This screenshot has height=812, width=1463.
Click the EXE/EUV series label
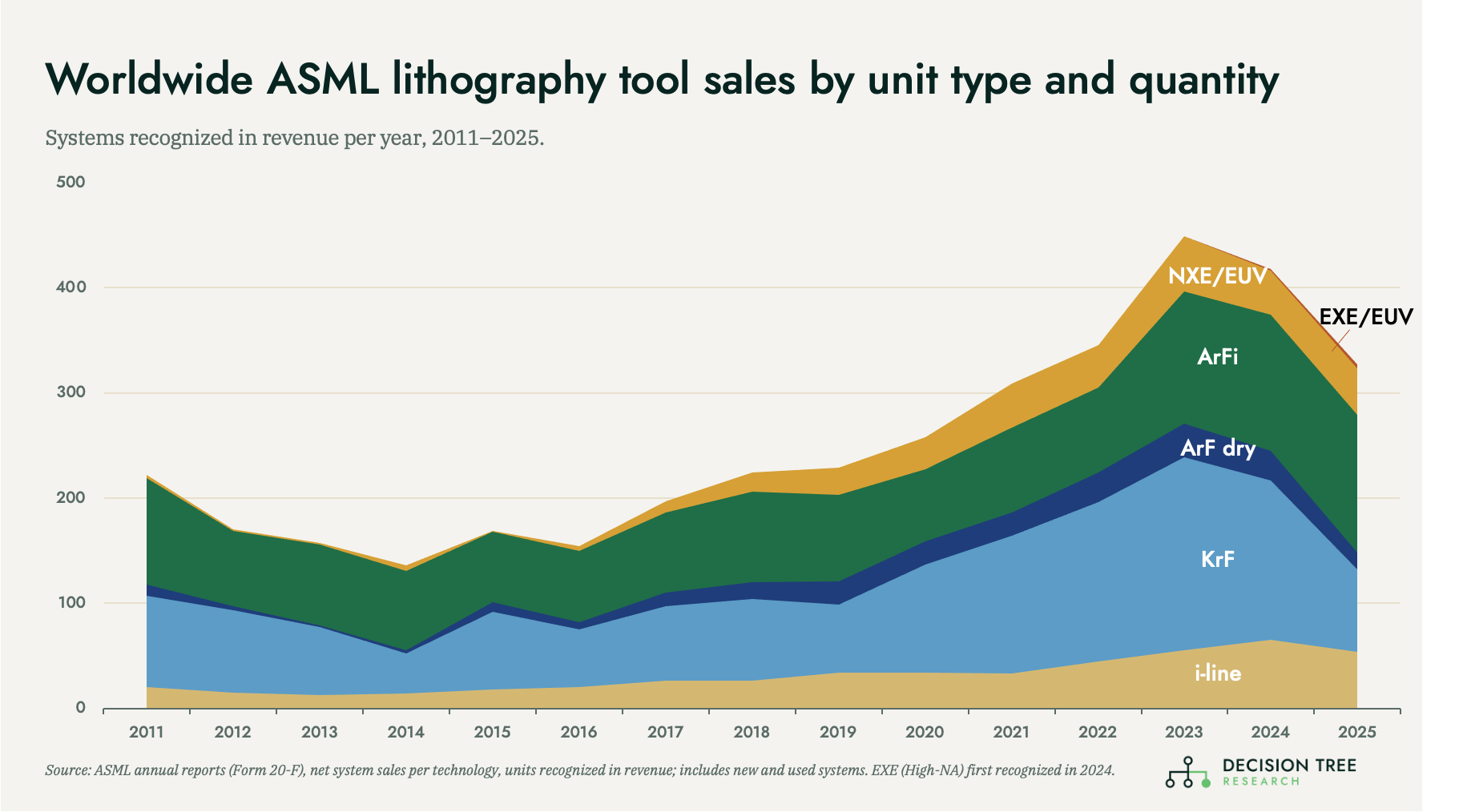(1366, 317)
